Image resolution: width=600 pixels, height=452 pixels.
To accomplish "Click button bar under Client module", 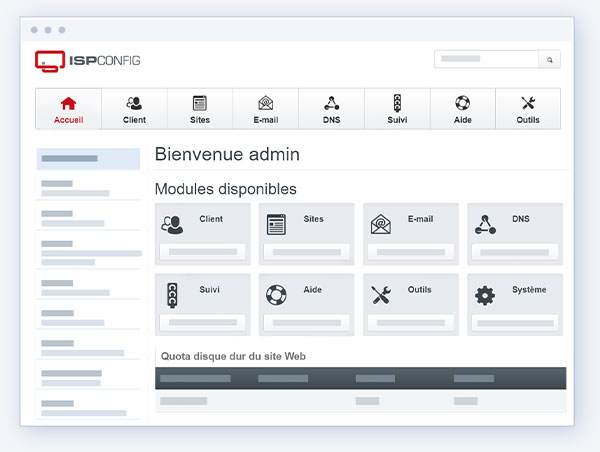I will coord(203,252).
